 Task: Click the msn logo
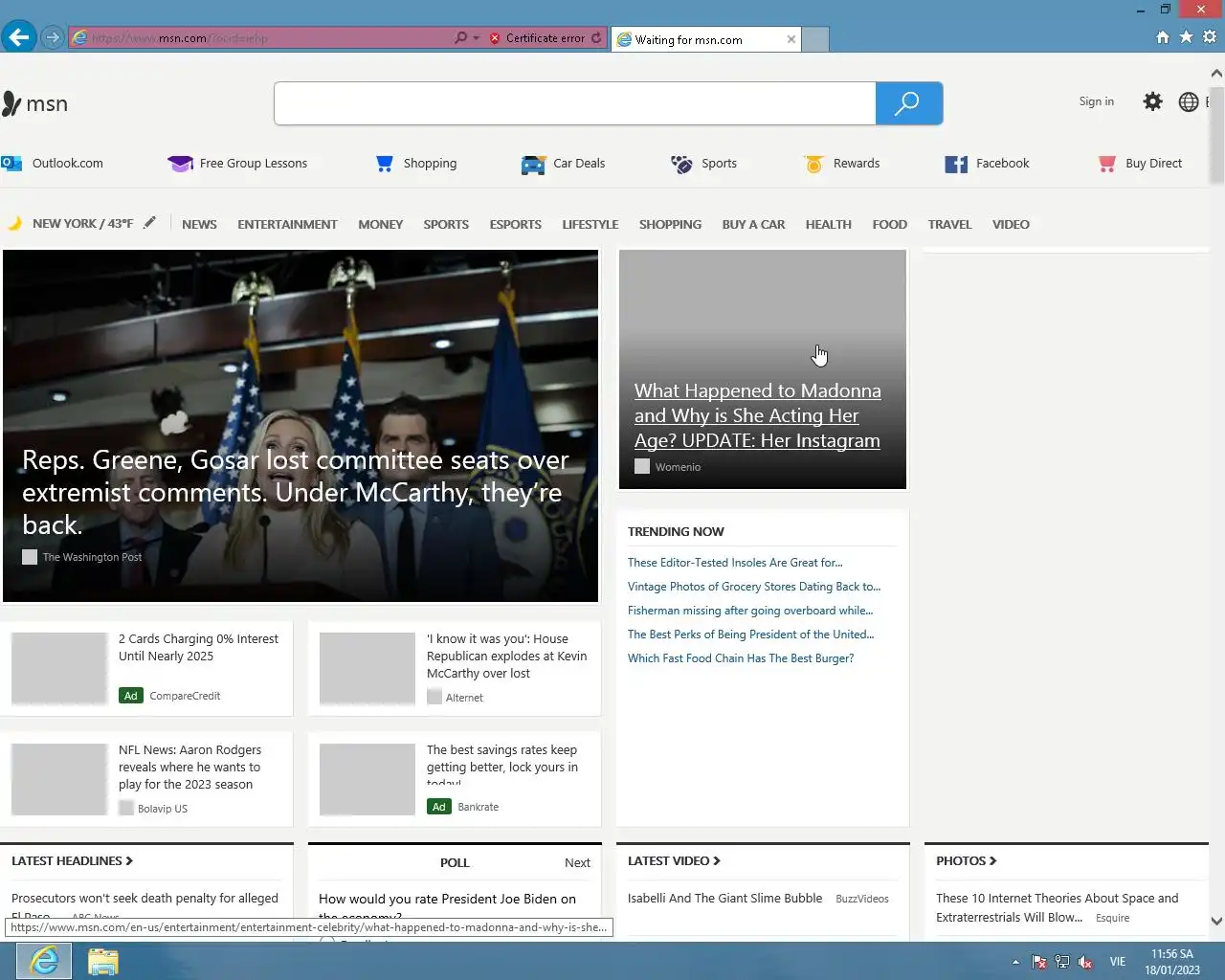[34, 103]
